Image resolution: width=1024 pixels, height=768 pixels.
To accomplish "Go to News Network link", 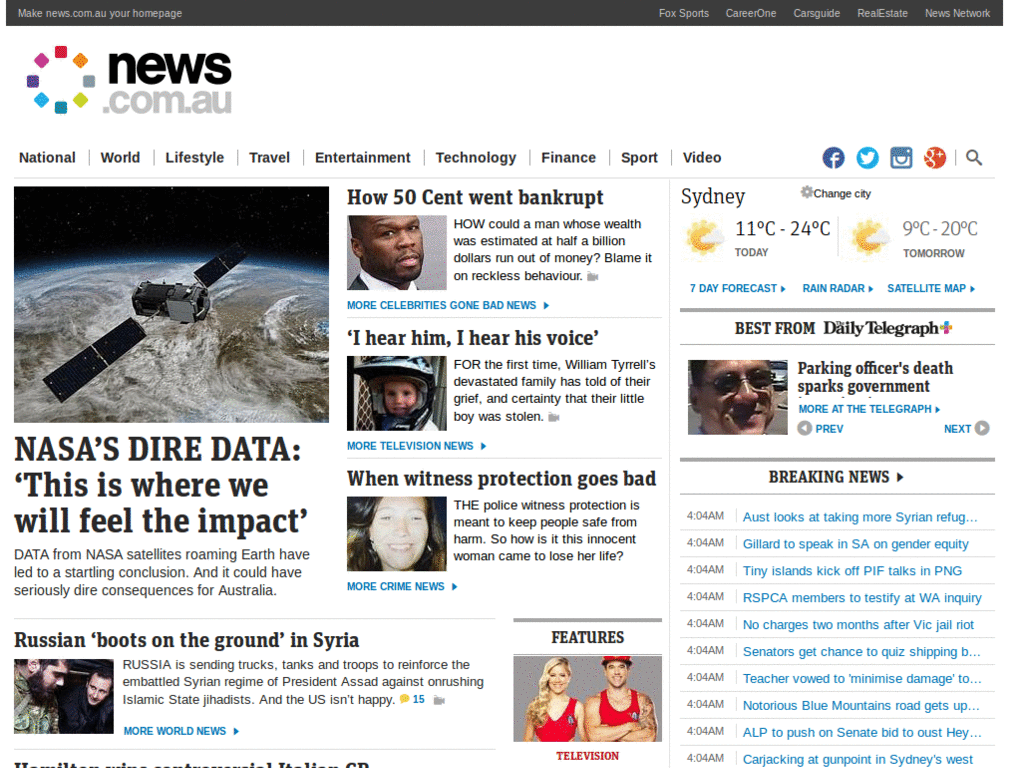I will [957, 13].
